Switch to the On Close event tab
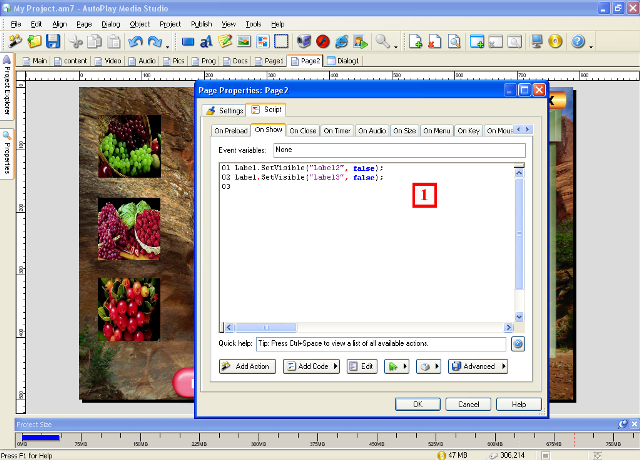Viewport: 640px width, 460px height. pos(303,130)
